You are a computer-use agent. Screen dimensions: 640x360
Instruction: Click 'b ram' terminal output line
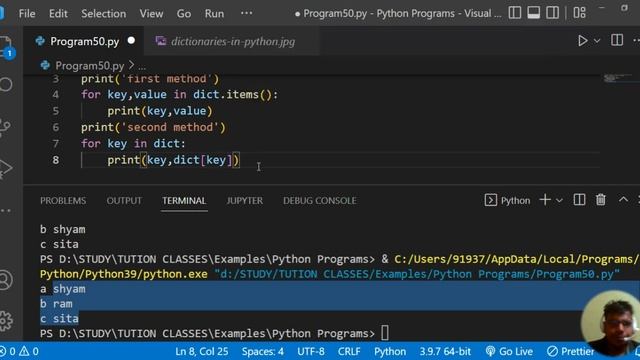pyautogui.click(x=56, y=304)
